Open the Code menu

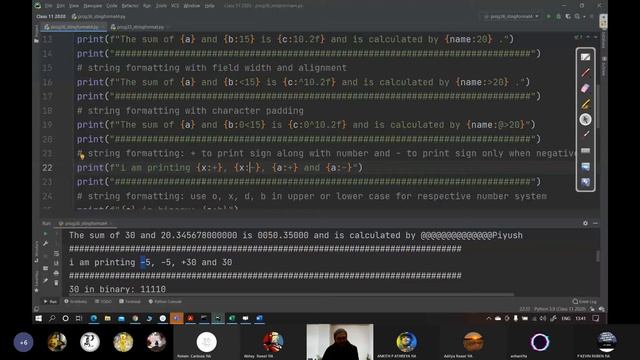coord(111,6)
